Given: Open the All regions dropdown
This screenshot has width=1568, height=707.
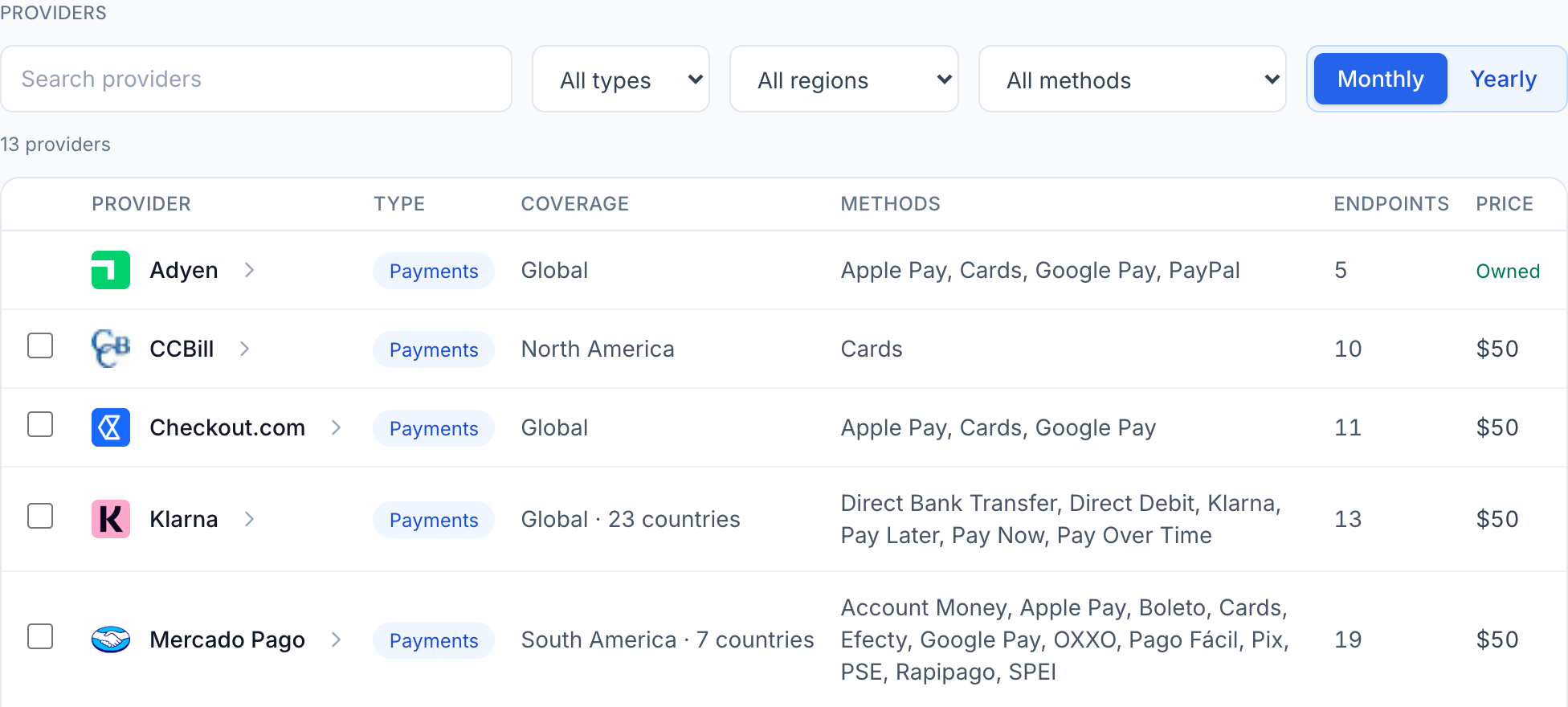Looking at the screenshot, I should (844, 80).
